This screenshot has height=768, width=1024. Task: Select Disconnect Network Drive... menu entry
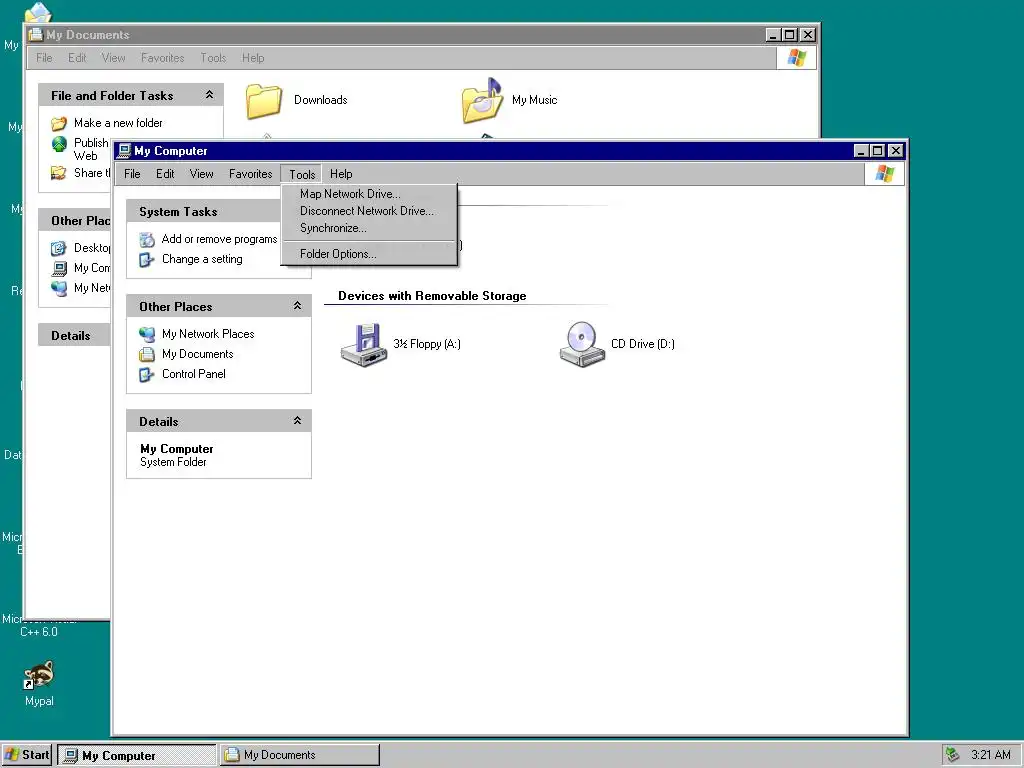[369, 211]
